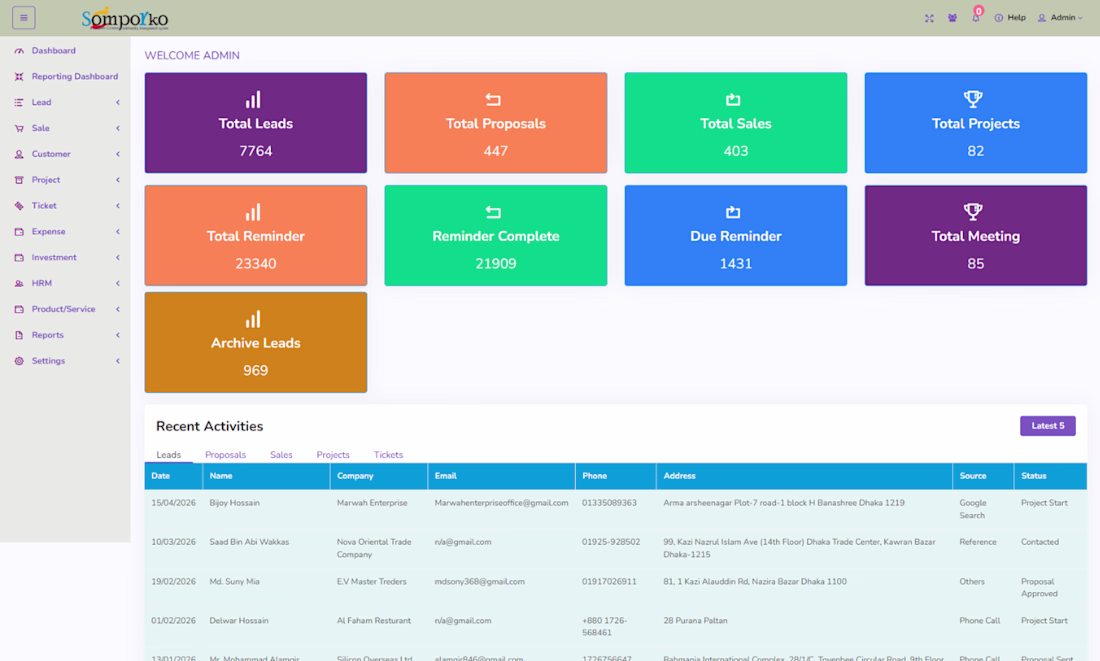Viewport: 1100px width, 661px height.
Task: Open the Total Reminder card
Action: tap(256, 236)
